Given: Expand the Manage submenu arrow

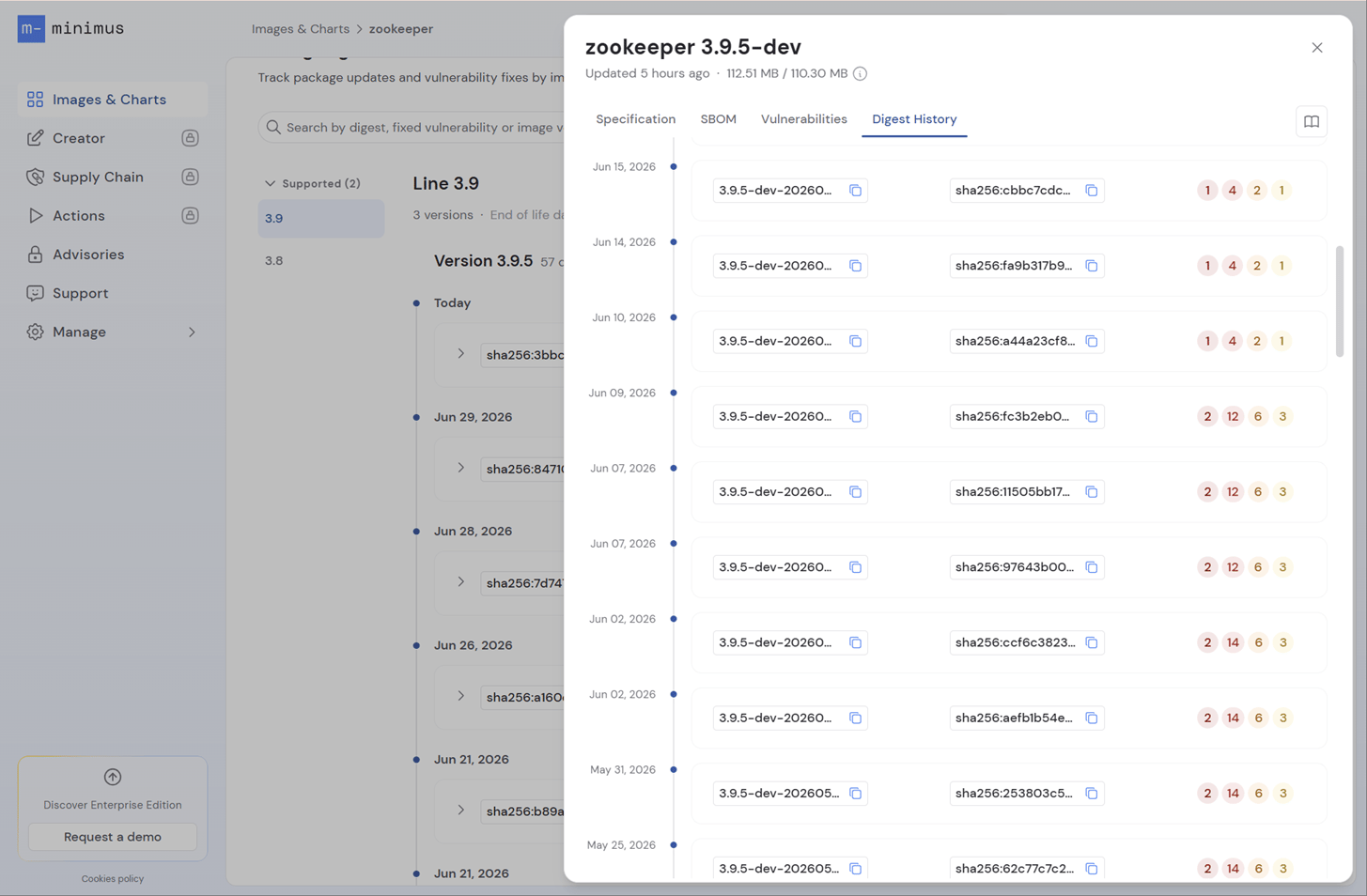Looking at the screenshot, I should [192, 332].
